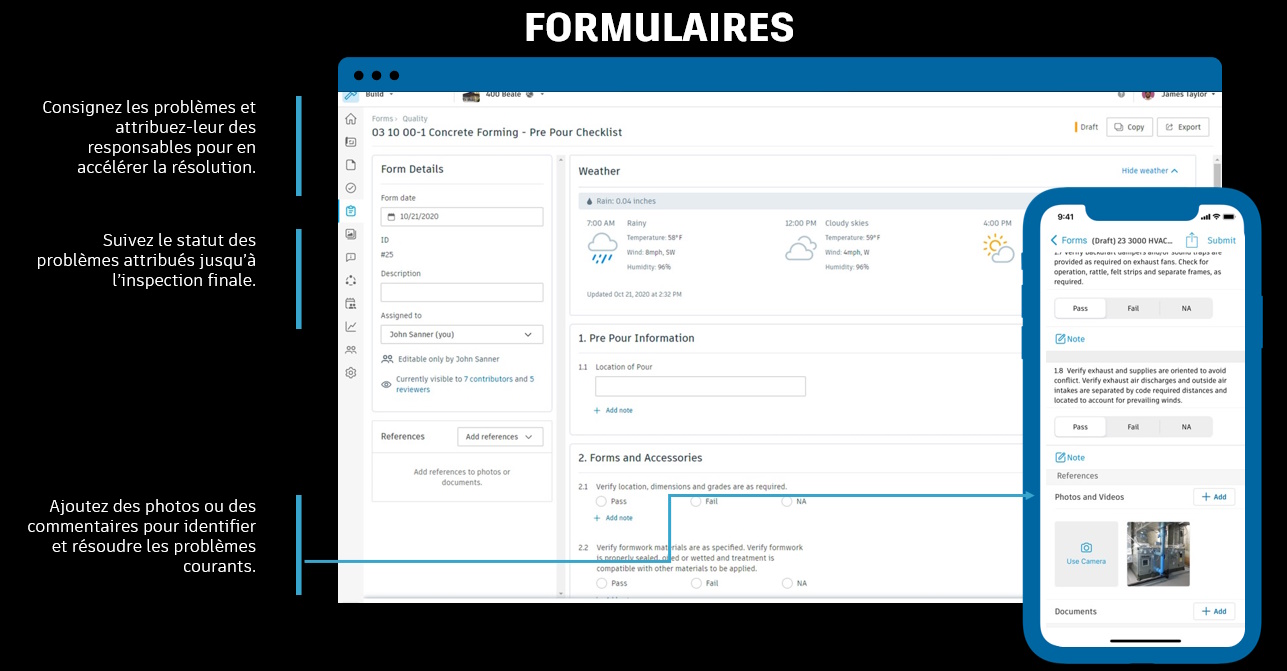Select Pass for item 2.2 formwork materials
The image size is (1287, 671).
[x=602, y=583]
